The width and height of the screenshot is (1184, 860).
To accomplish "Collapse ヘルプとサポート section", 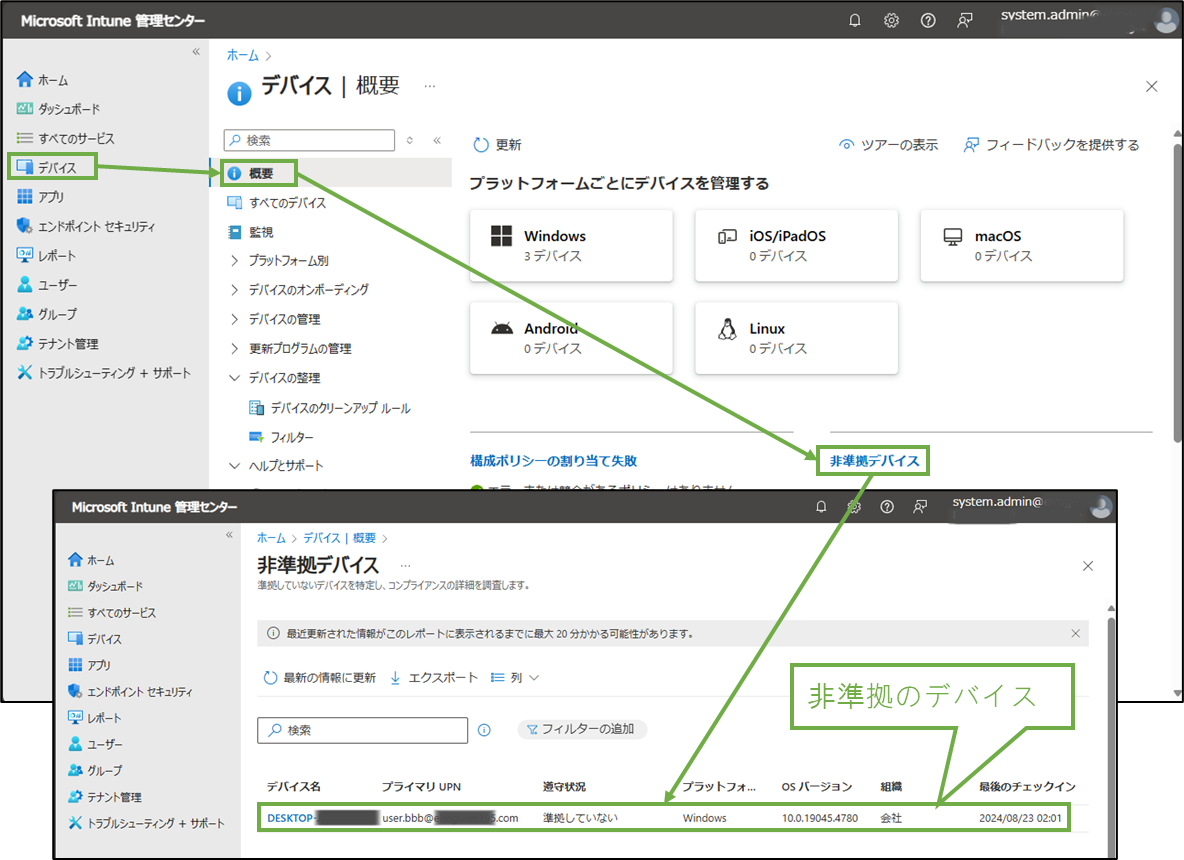I will (x=276, y=466).
